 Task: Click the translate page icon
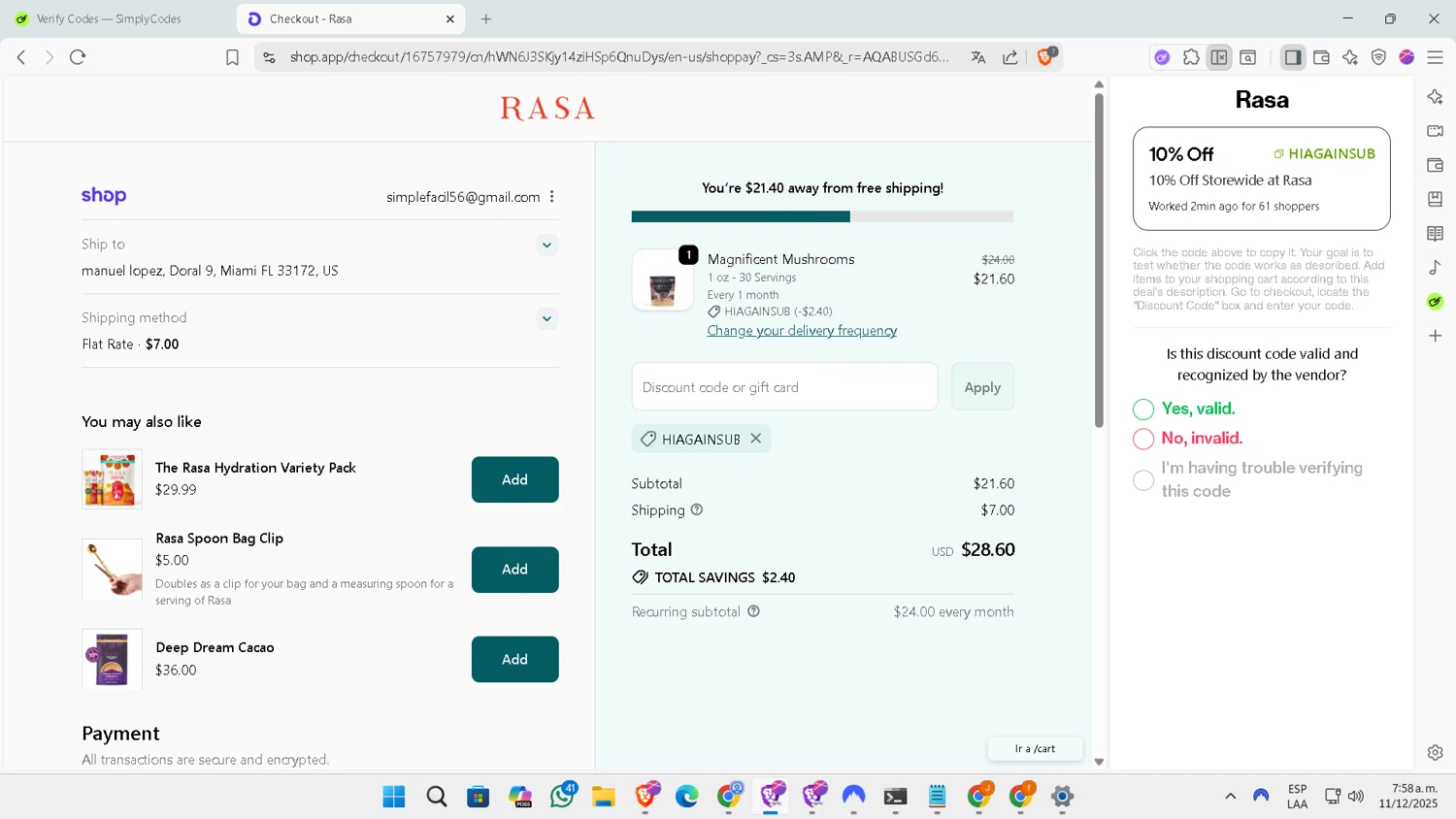(978, 57)
